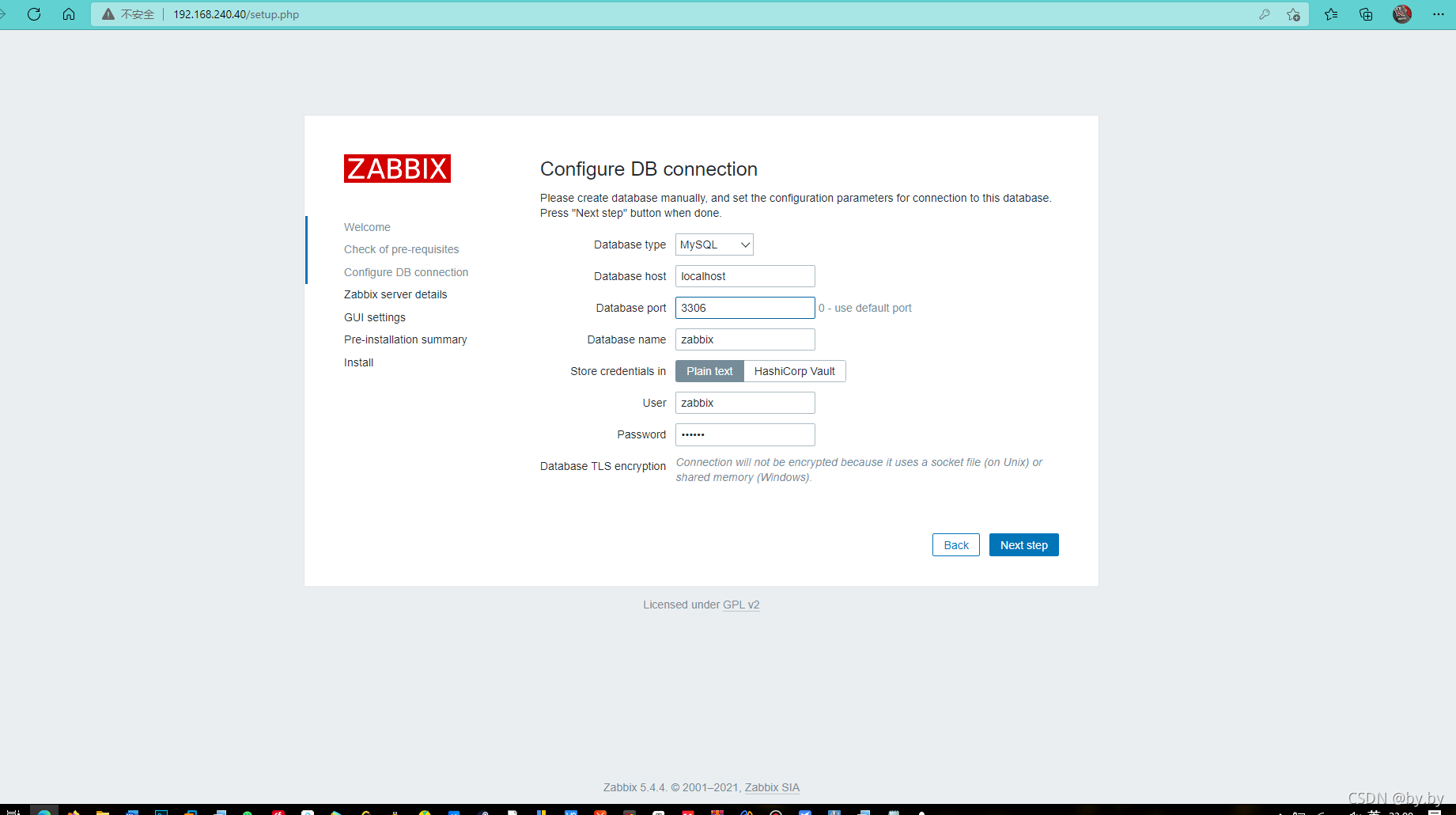Open browser collections icon
1456x815 pixels.
tap(1366, 14)
